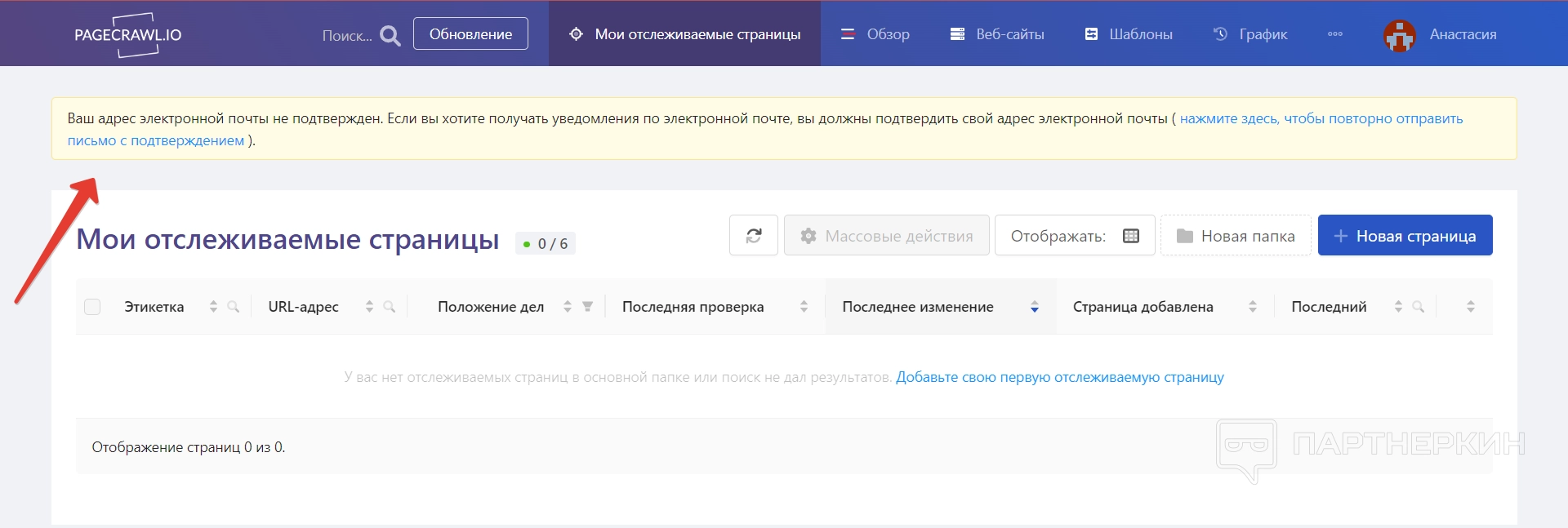
Task: Sort by Этикетка column arrows
Action: (x=213, y=307)
